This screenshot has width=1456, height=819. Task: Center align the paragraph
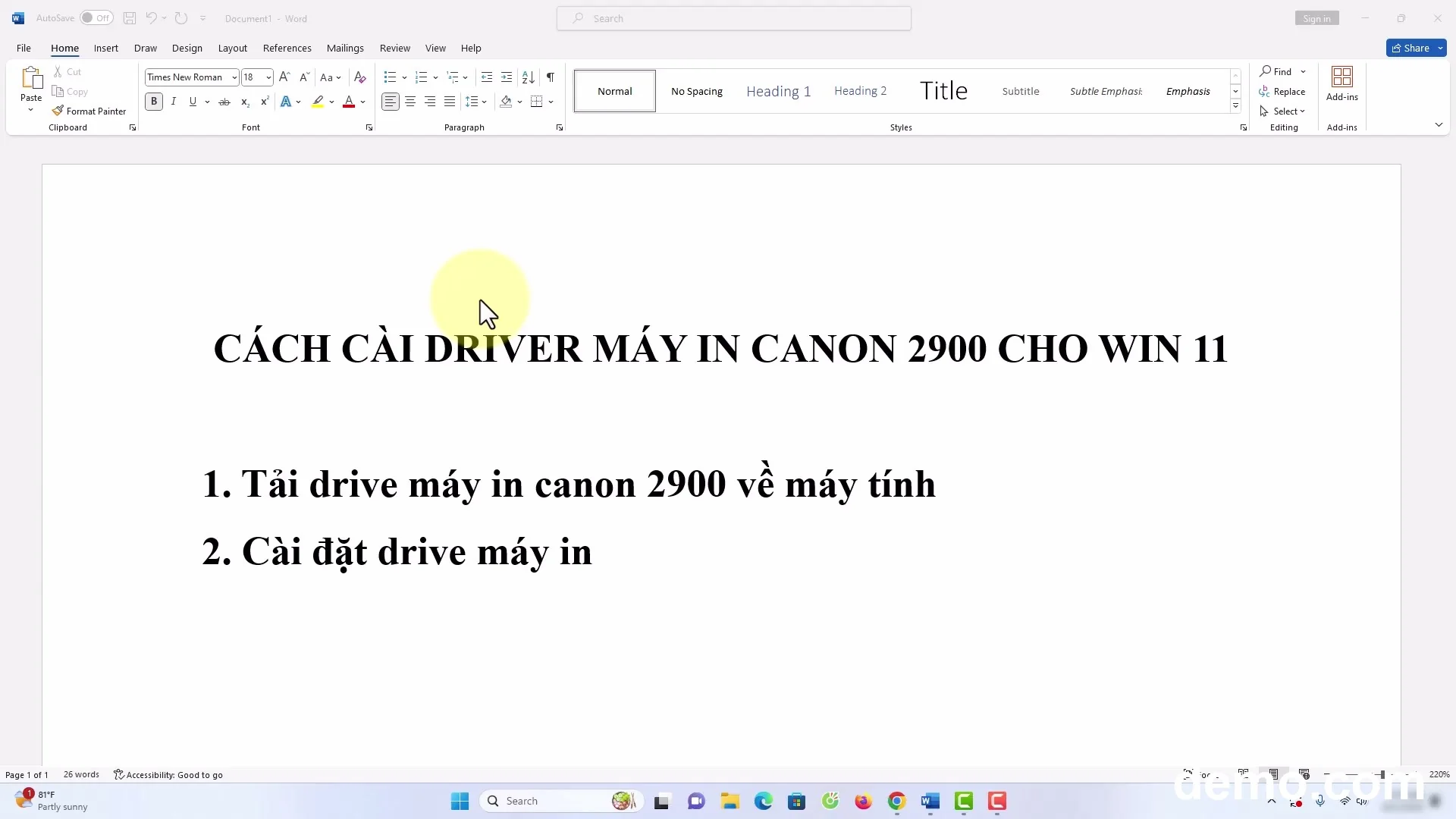[410, 102]
